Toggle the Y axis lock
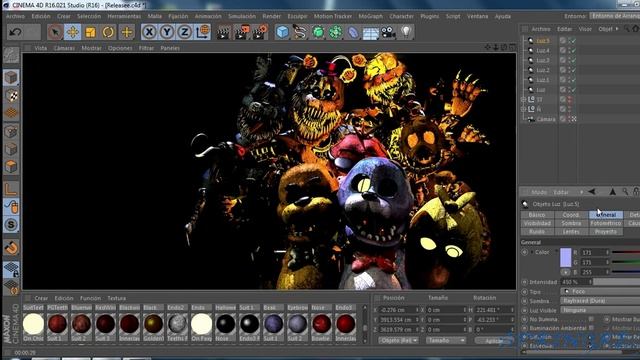This screenshot has height=360, width=640. (x=167, y=32)
